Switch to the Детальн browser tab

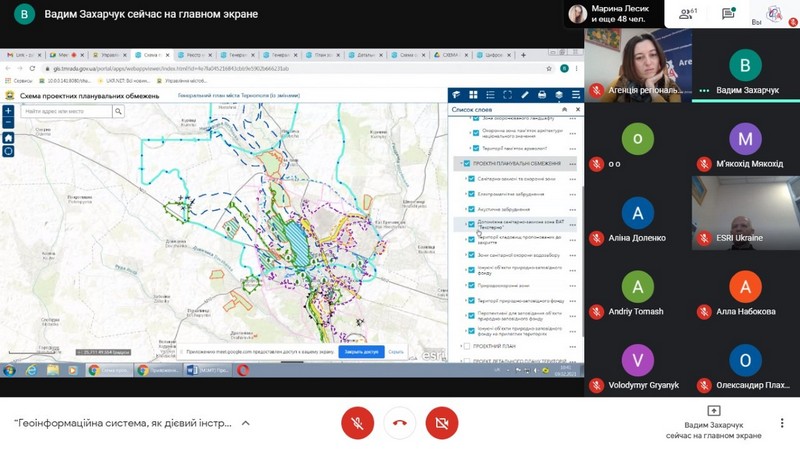pyautogui.click(x=364, y=55)
